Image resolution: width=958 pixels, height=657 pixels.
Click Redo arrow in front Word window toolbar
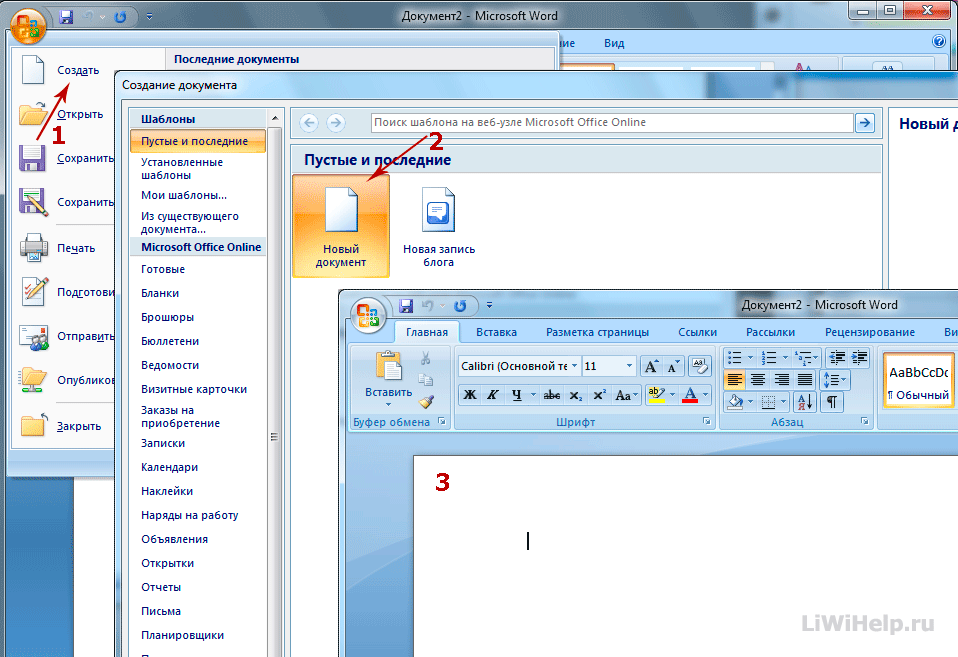(x=460, y=305)
